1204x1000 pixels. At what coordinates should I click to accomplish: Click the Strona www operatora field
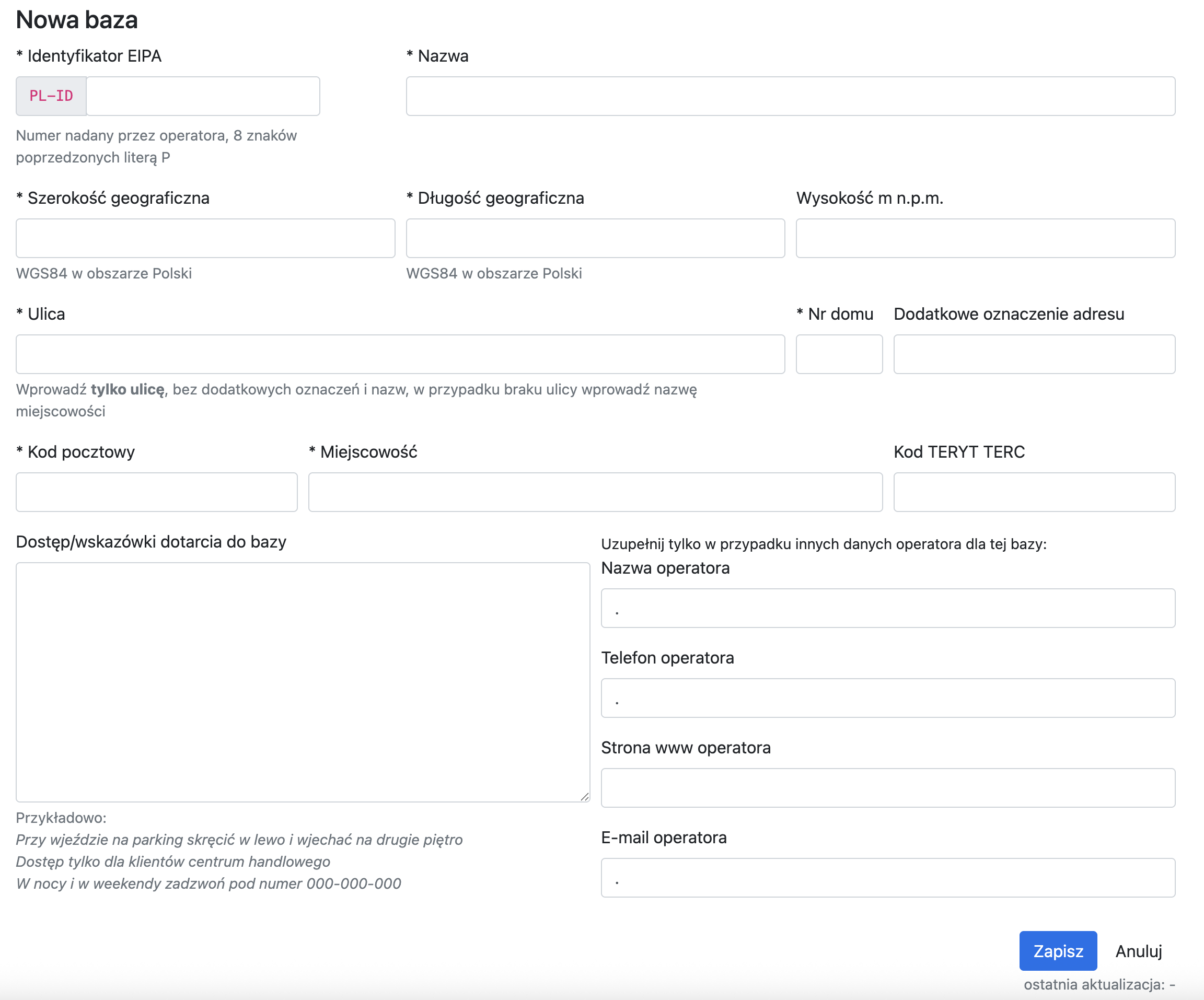click(887, 788)
